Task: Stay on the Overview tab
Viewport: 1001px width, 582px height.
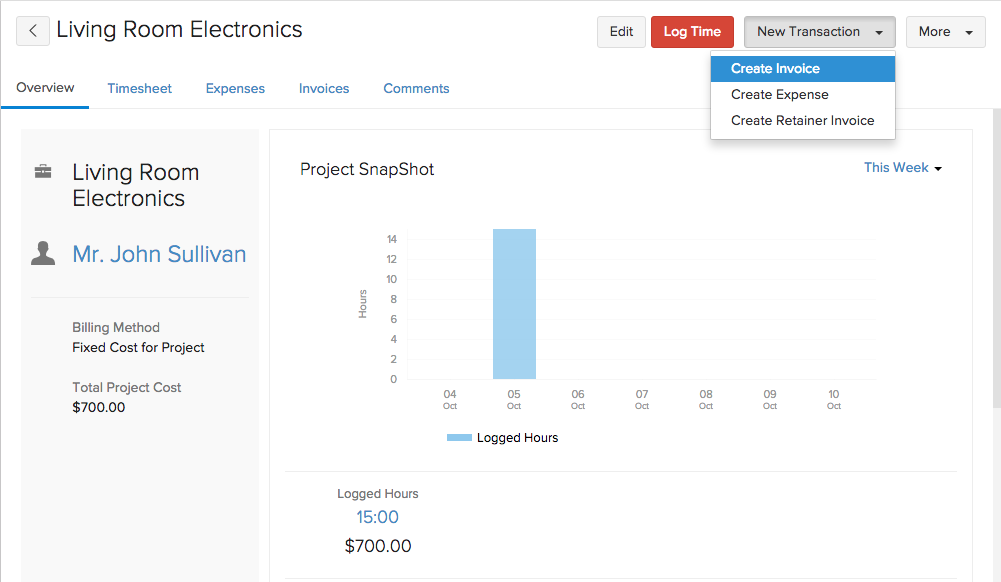Action: 45,88
